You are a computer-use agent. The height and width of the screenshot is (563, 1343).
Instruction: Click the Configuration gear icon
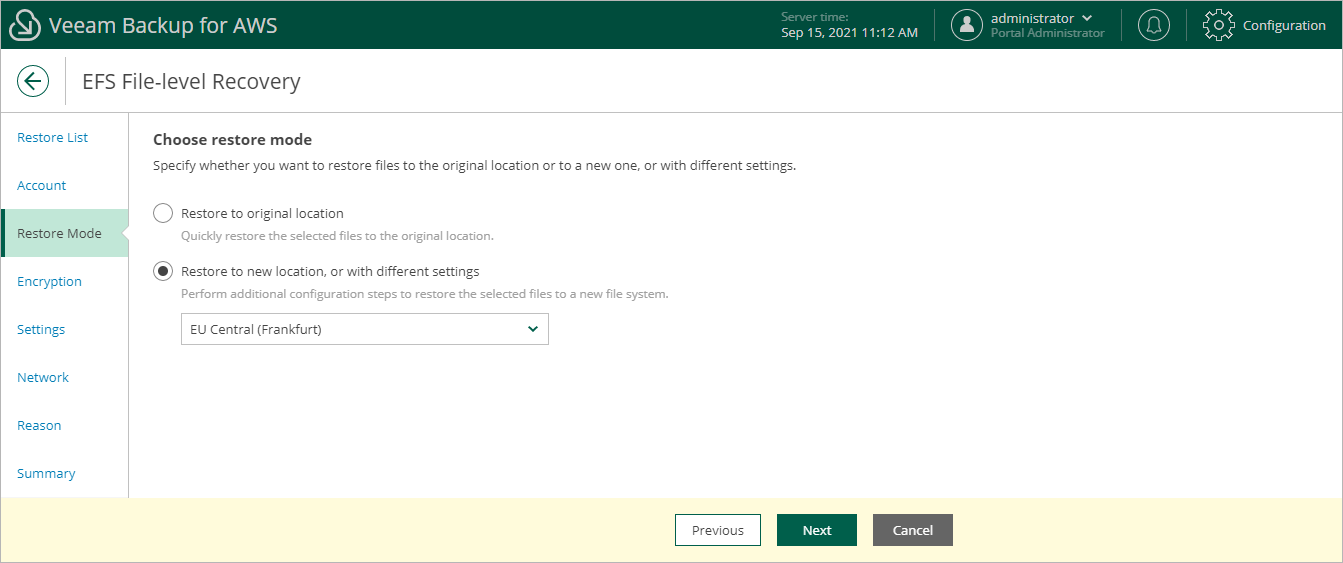(1218, 25)
